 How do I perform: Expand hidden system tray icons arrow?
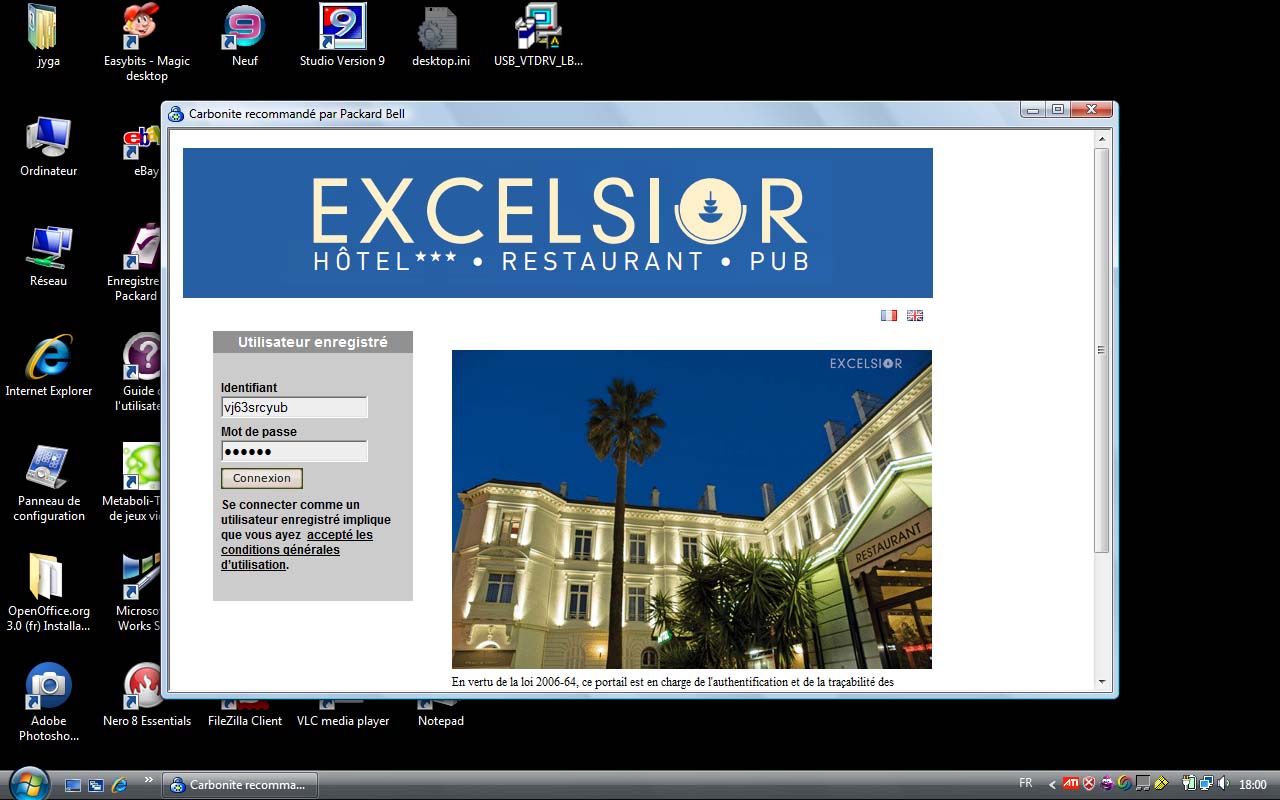click(x=1052, y=785)
